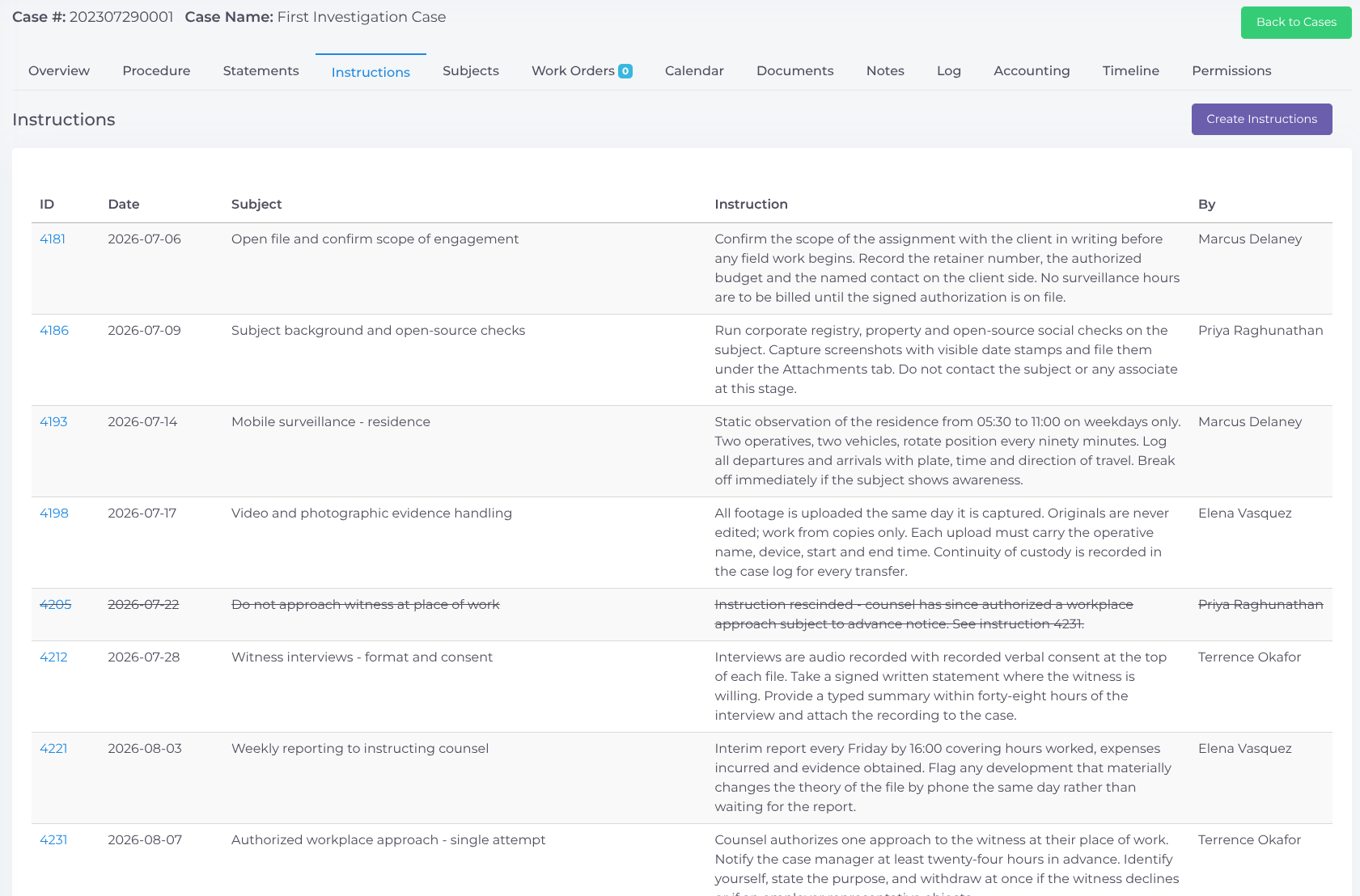Screen dimensions: 1360x896
Task: Click the Subject column header
Action: [x=256, y=205]
